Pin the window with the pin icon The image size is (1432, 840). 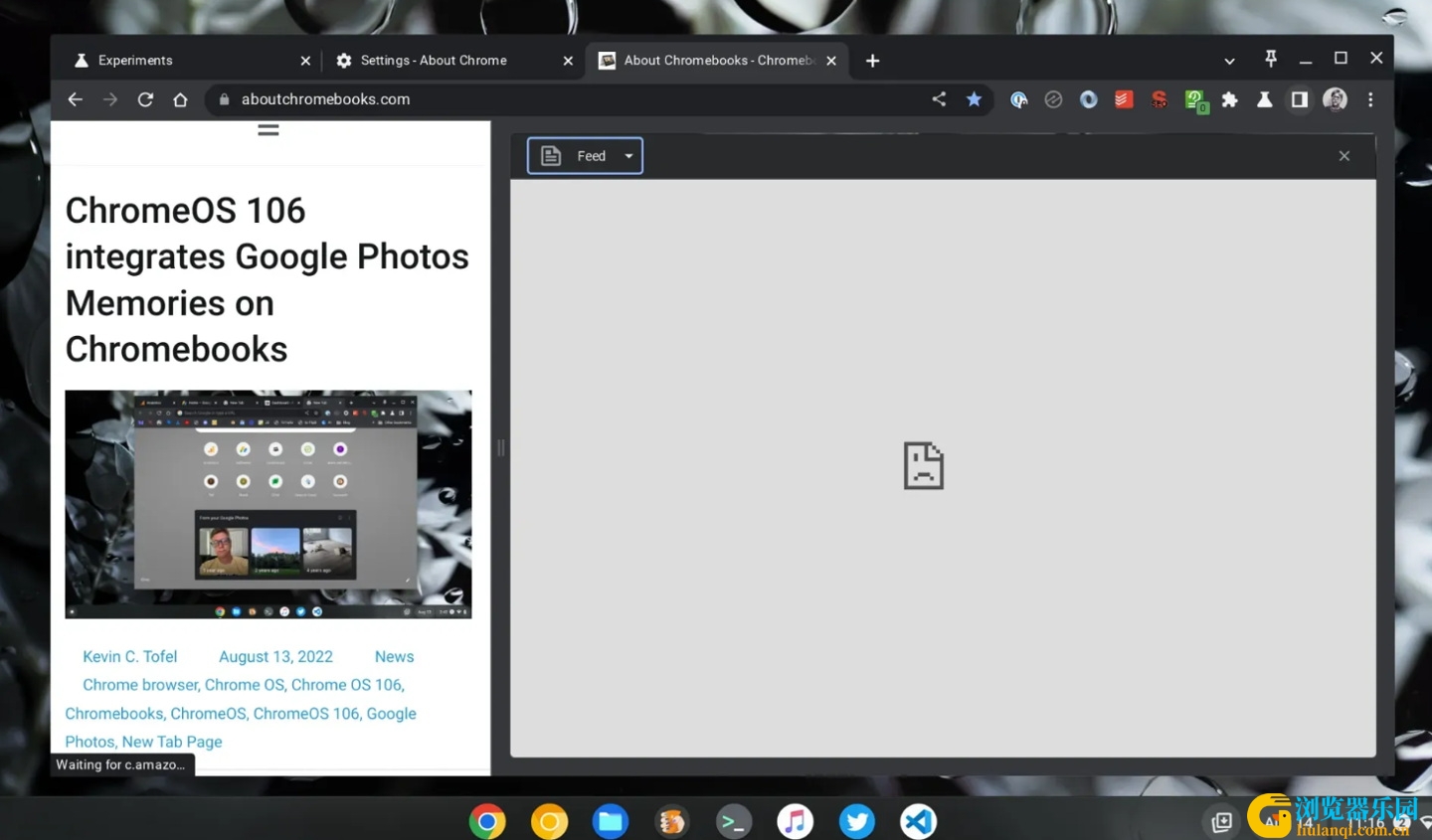1271,60
